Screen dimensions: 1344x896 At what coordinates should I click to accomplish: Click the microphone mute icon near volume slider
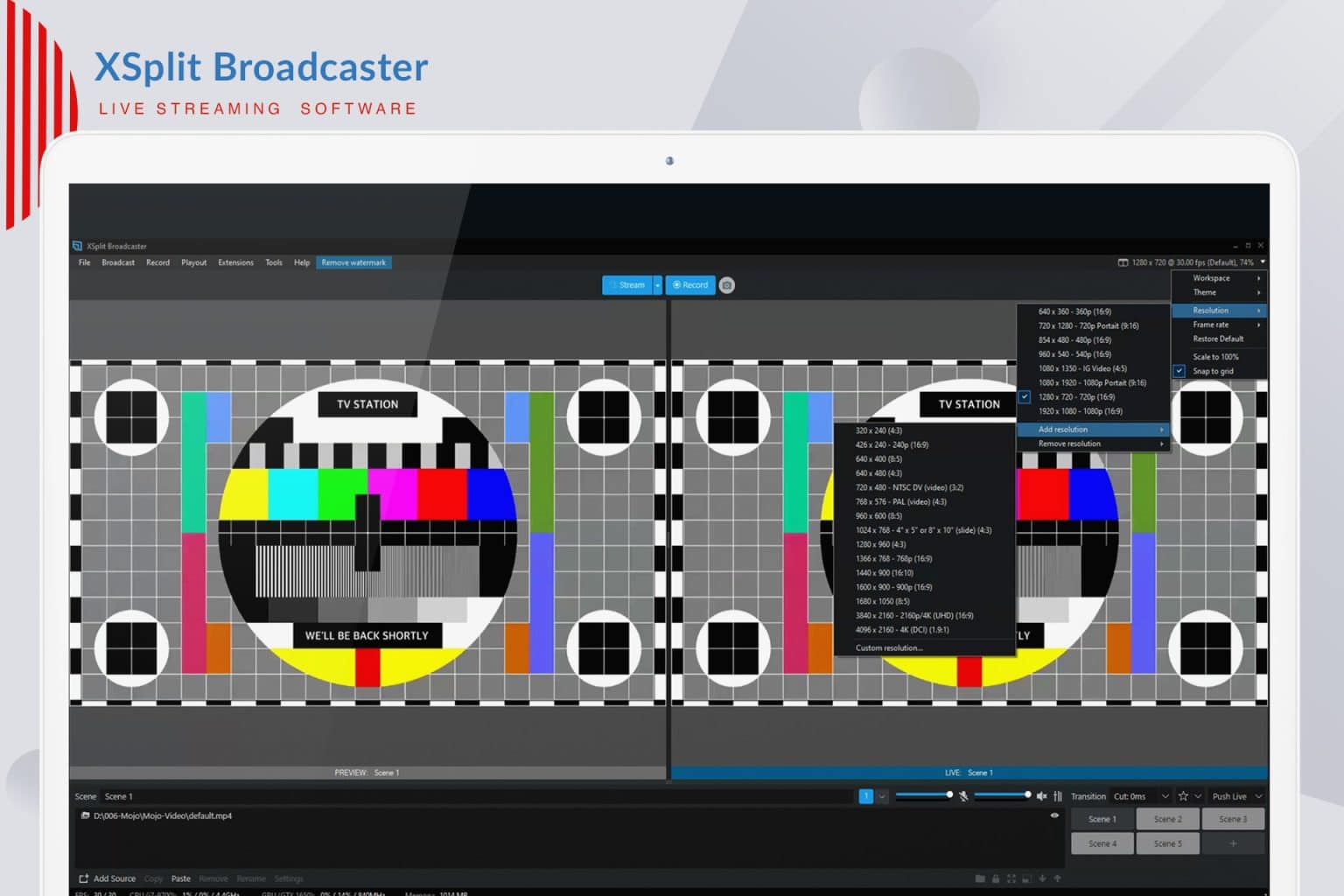964,796
